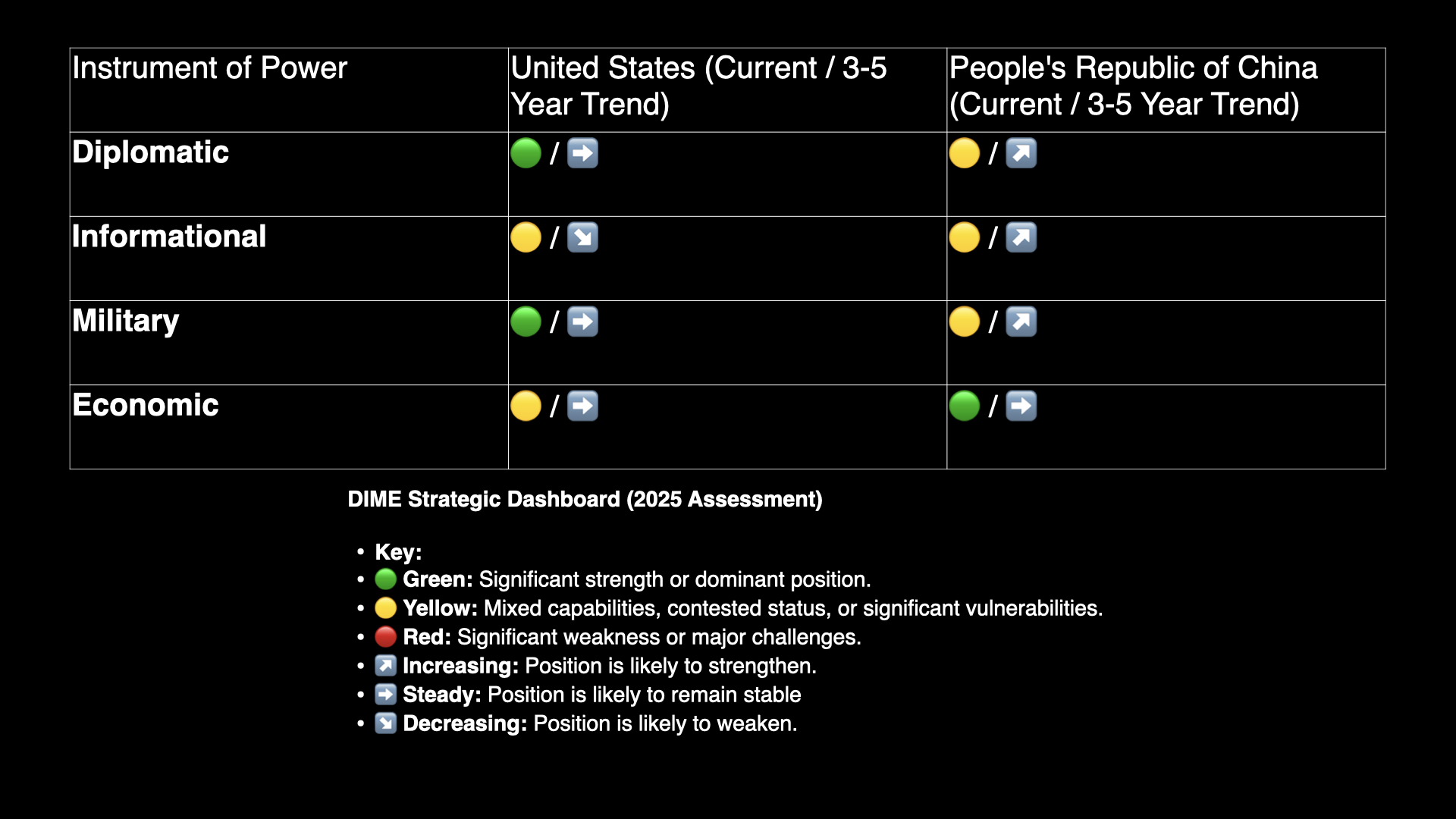Image resolution: width=1456 pixels, height=819 pixels.
Task: Click the green circle in the legend
Action: click(385, 579)
